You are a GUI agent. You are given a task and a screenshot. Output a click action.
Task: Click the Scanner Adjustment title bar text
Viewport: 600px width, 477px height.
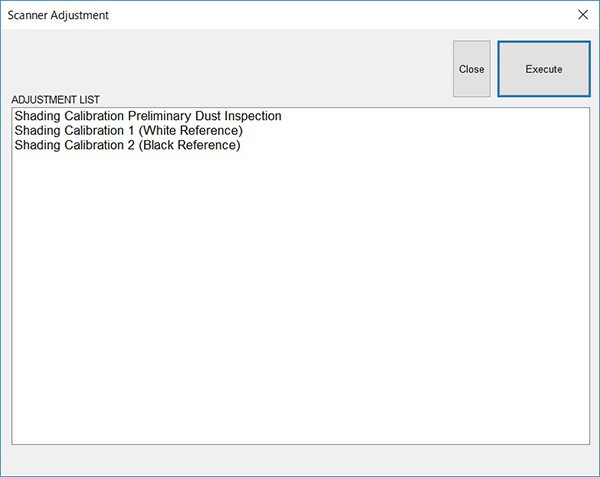tap(58, 15)
